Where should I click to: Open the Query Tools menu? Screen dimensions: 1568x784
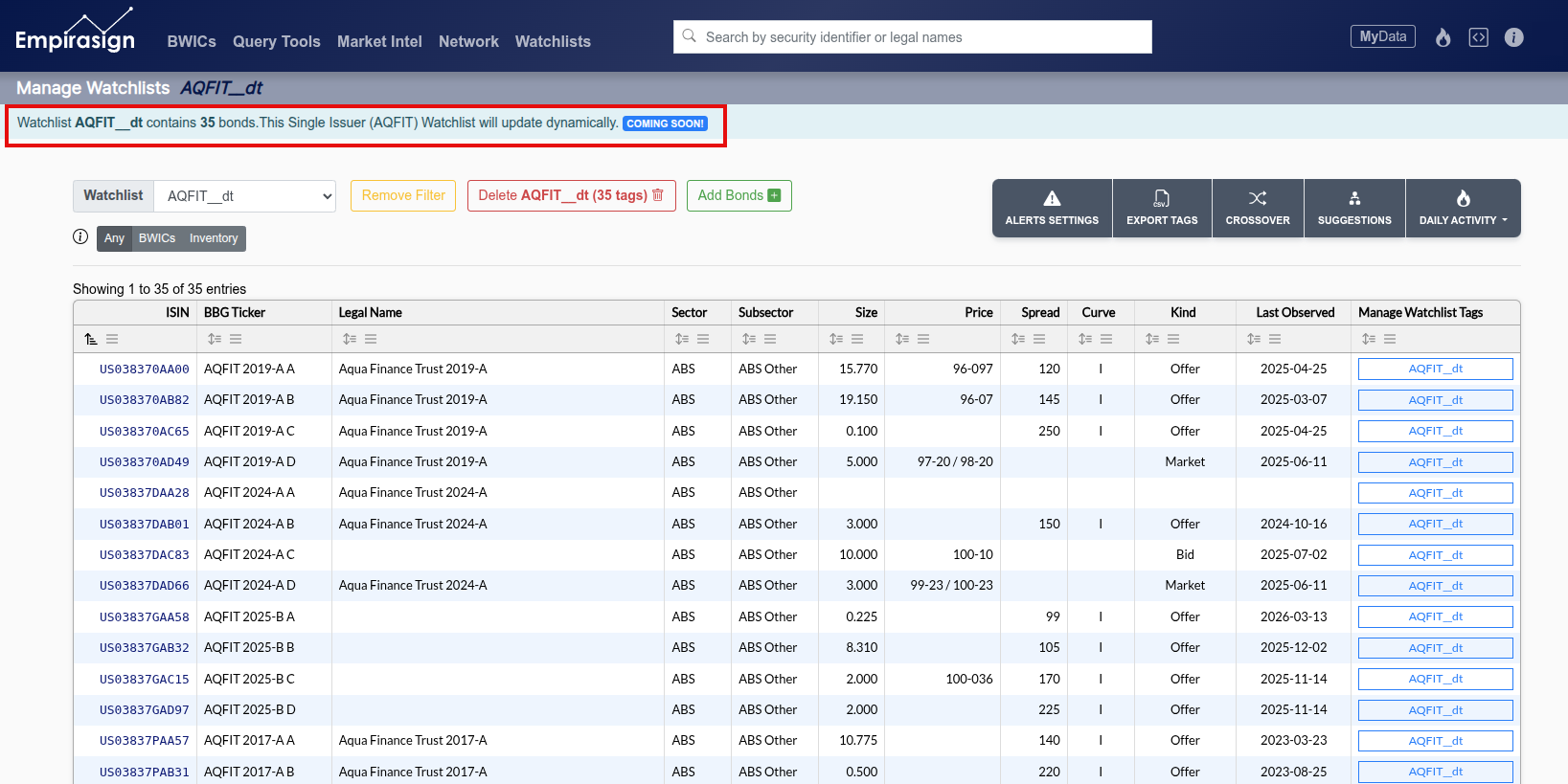click(277, 41)
